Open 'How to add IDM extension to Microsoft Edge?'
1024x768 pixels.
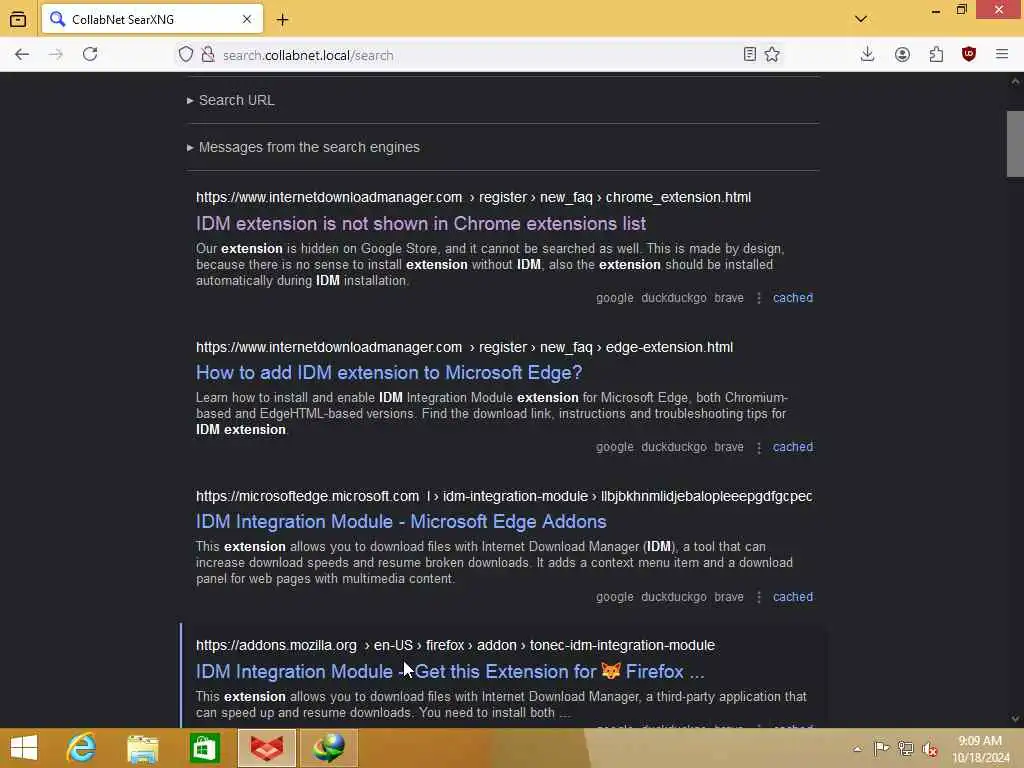point(389,372)
